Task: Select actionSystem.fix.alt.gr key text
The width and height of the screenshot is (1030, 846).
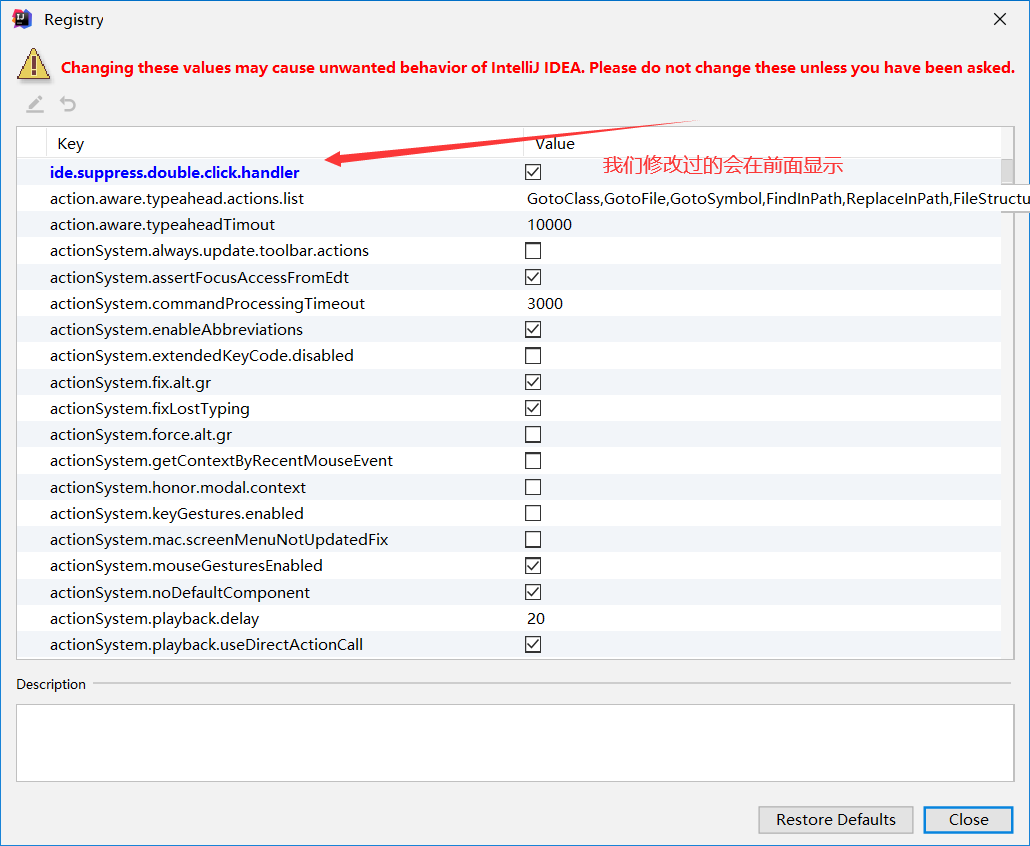Action: [130, 382]
